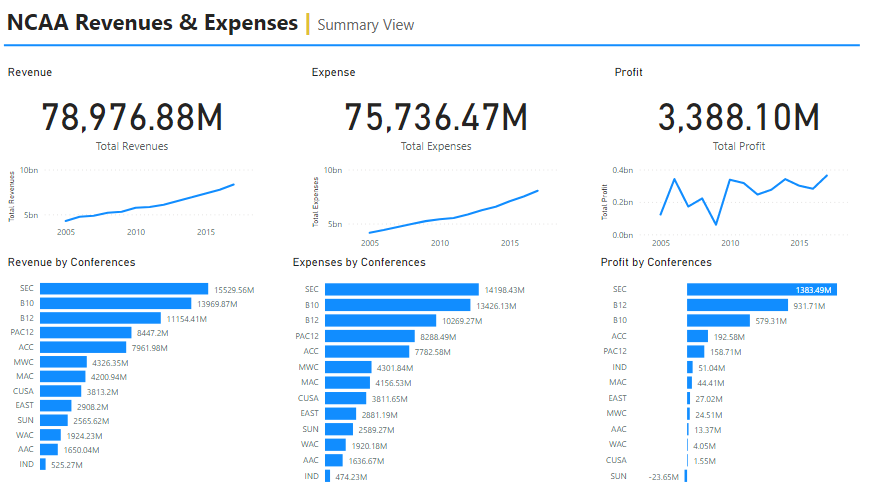The height and width of the screenshot is (487, 878).
Task: Click the SEC bar in Revenue by Conferences
Action: tap(124, 289)
